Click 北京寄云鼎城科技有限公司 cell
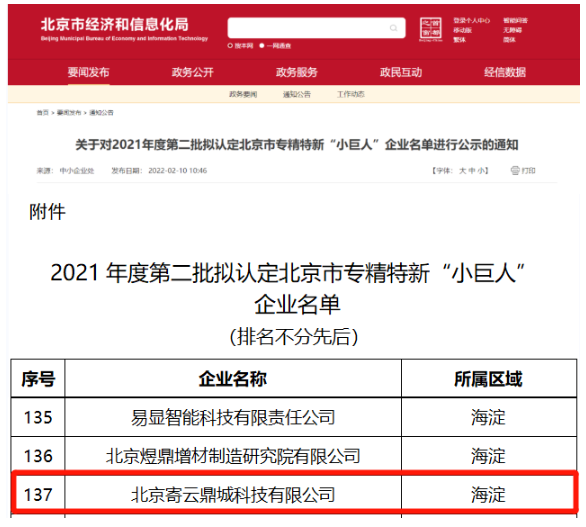 (x=233, y=495)
